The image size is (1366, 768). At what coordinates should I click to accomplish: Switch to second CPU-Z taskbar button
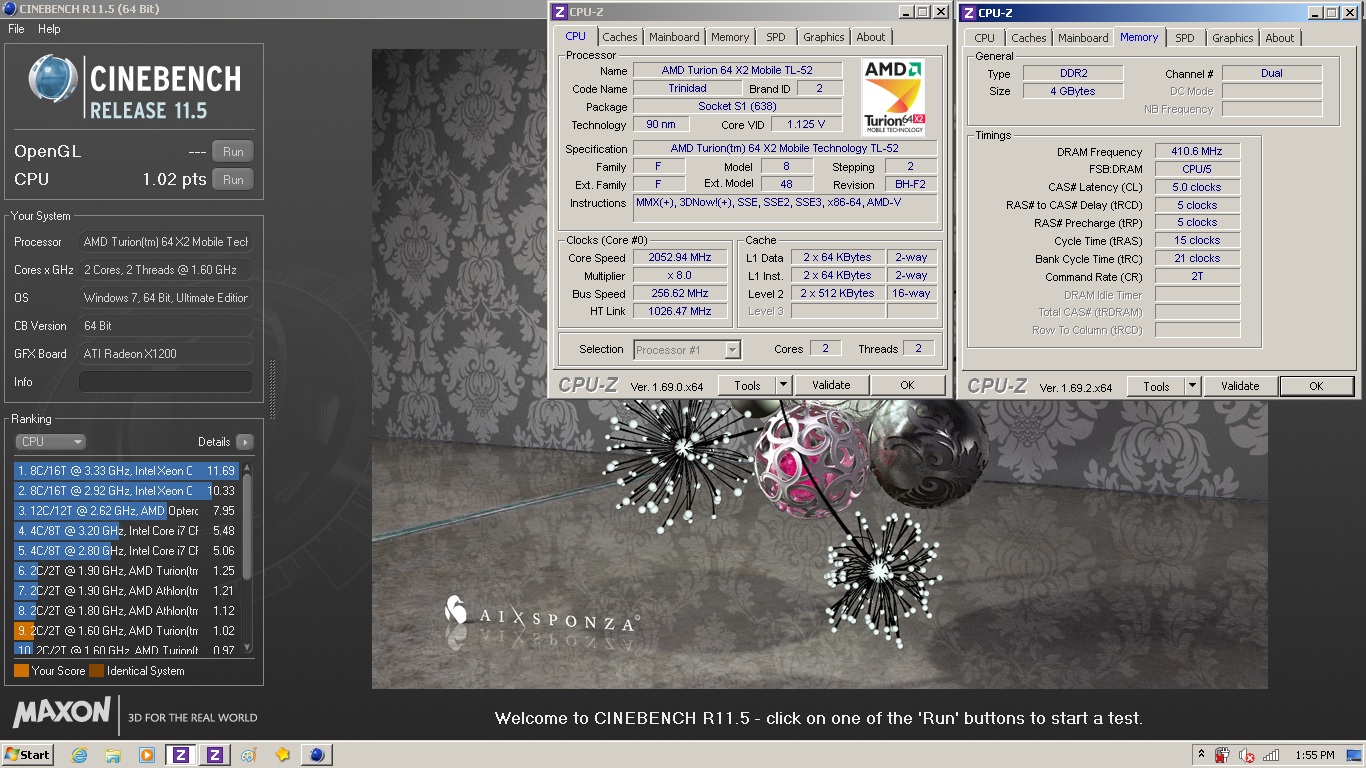coord(215,755)
